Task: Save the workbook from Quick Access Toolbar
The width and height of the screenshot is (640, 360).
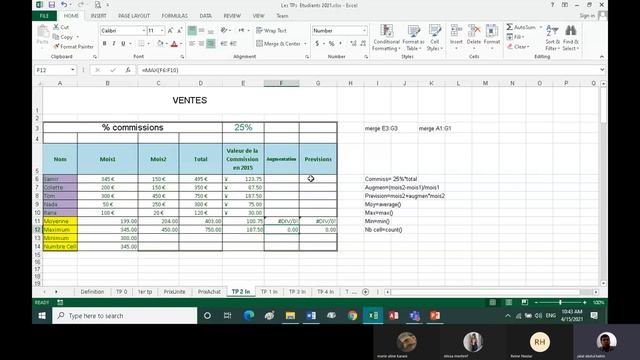Action: click(x=52, y=5)
